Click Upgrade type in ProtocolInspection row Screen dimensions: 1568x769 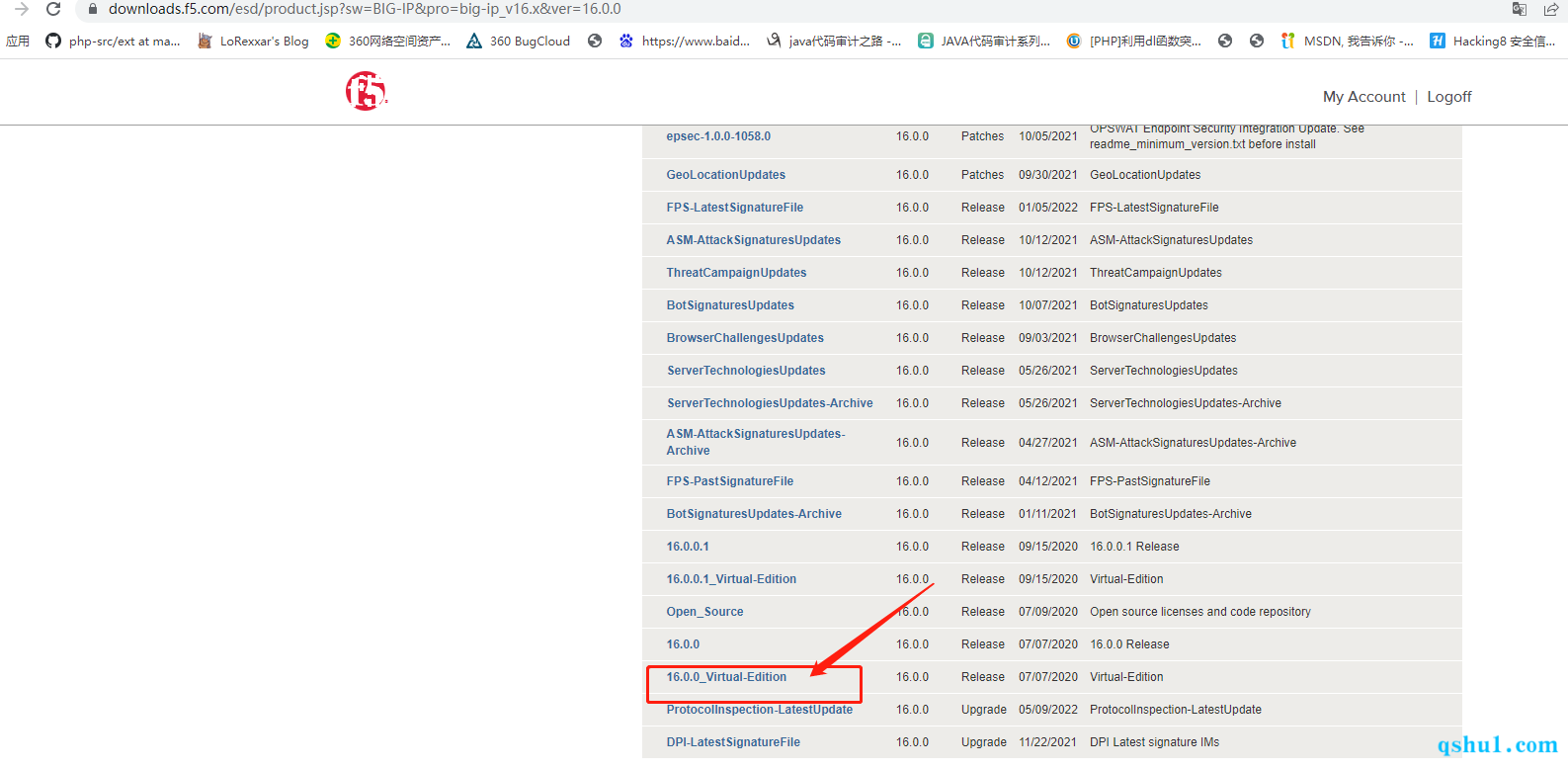click(984, 710)
